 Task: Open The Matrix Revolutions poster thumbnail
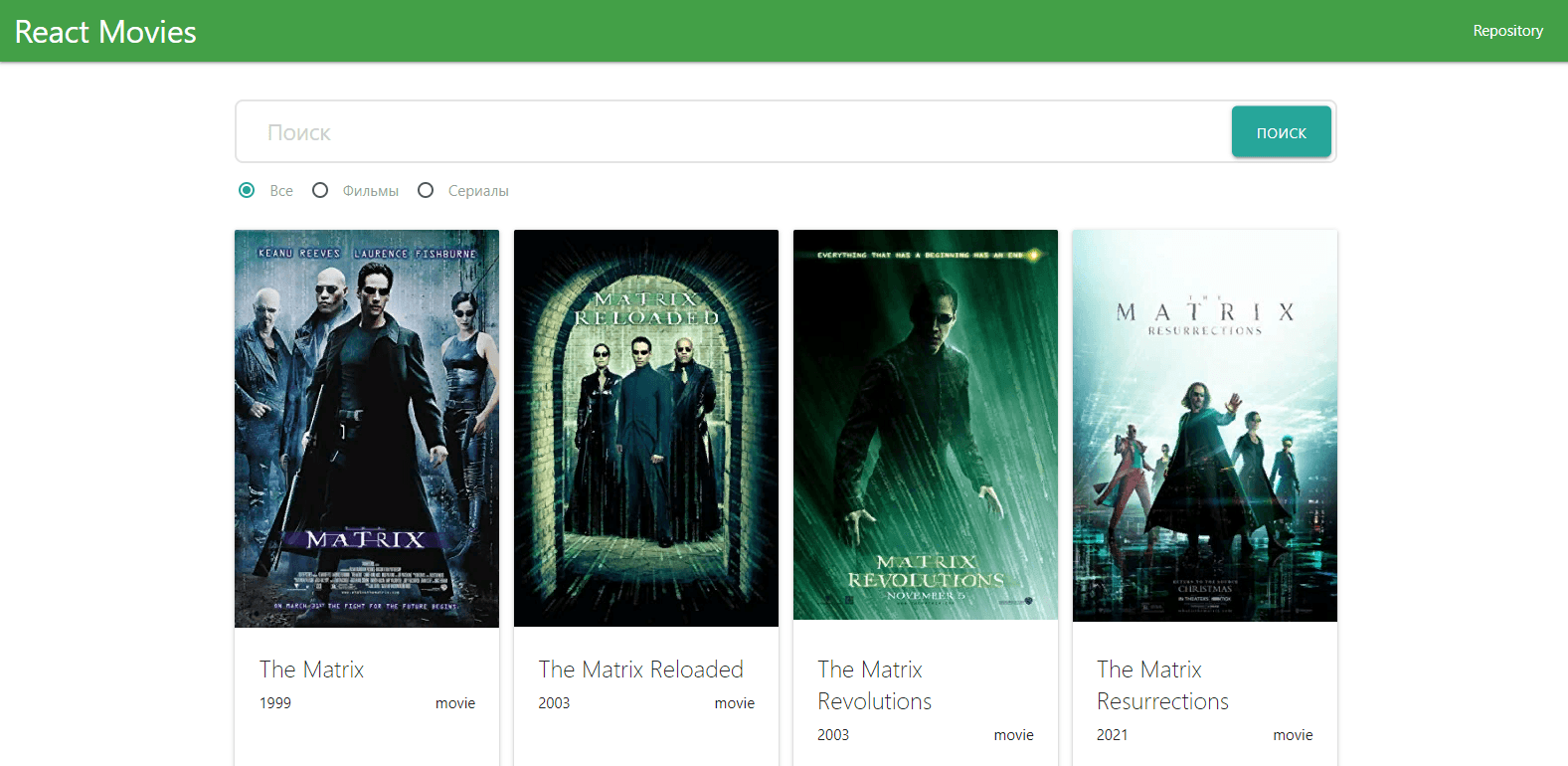point(926,425)
